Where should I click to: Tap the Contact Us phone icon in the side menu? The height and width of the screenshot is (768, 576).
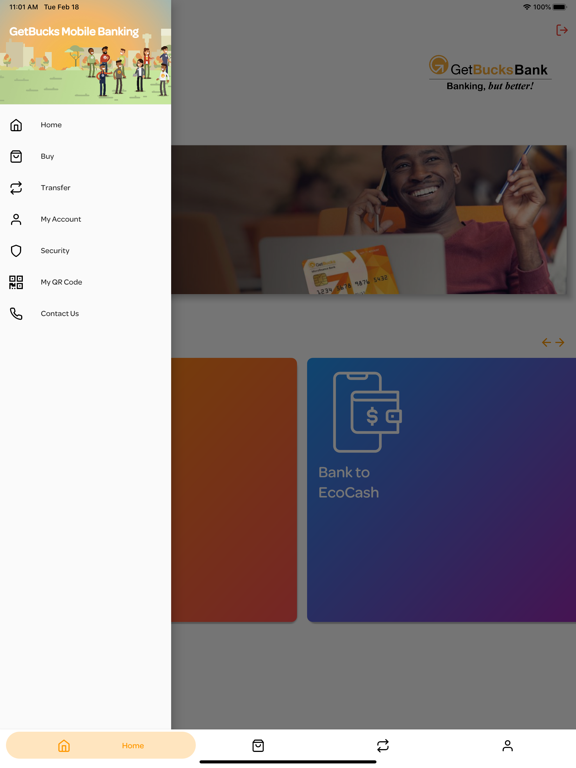pos(16,313)
